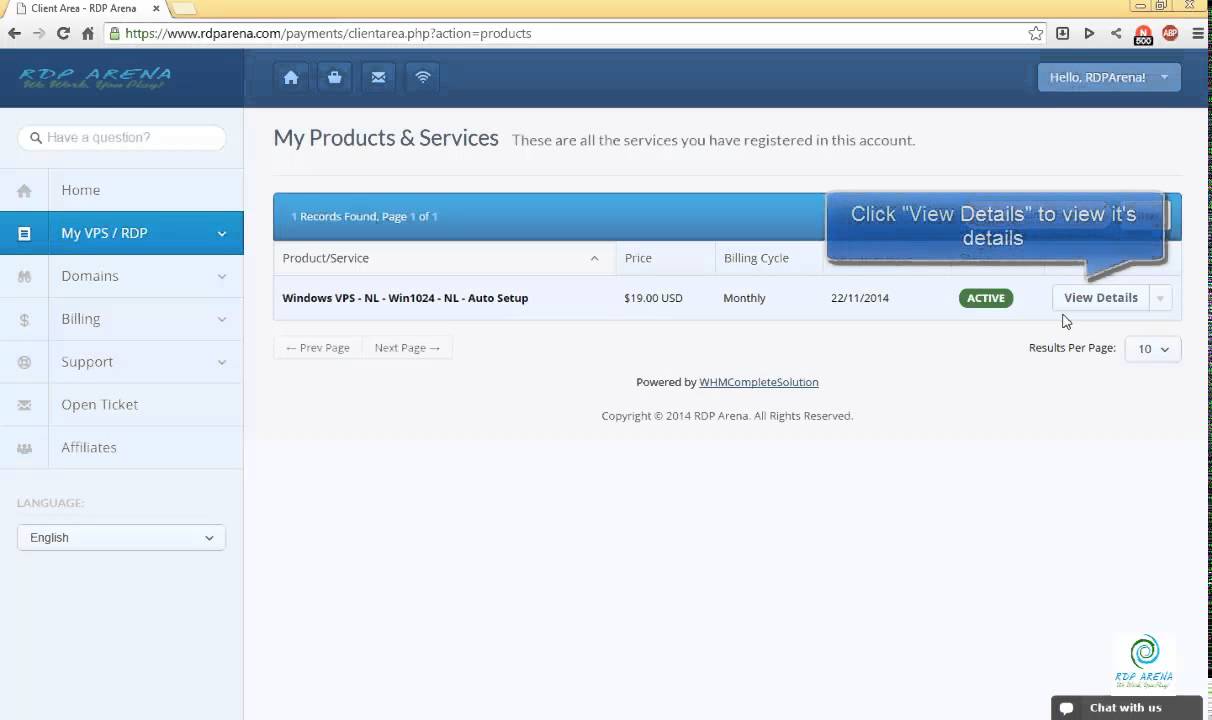Click the RDP Arena logo in header
1212x720 pixels.
[95, 77]
